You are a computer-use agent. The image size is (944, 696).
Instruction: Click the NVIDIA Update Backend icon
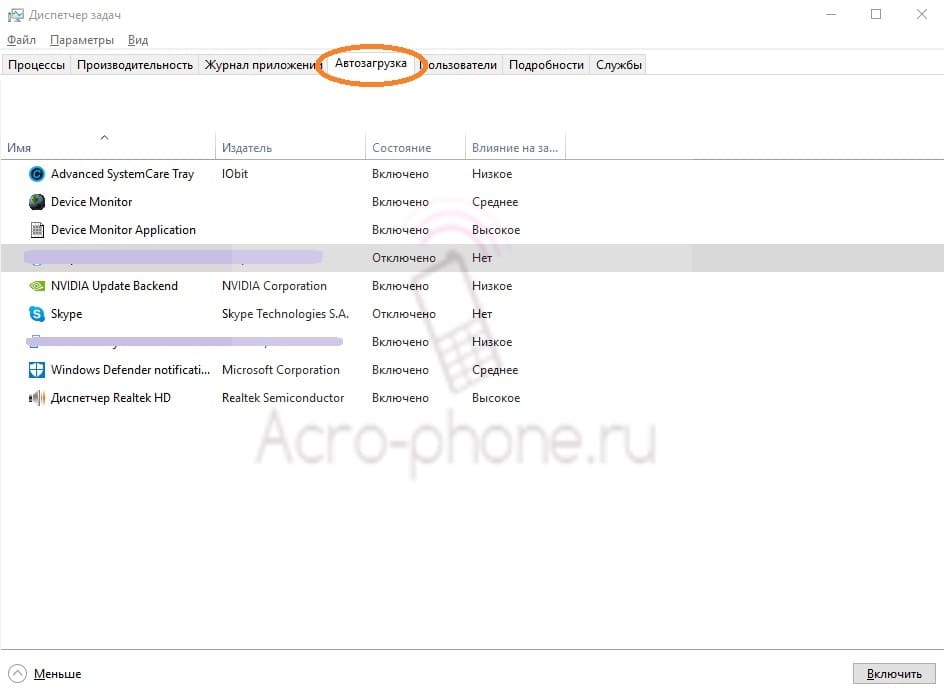pos(37,286)
